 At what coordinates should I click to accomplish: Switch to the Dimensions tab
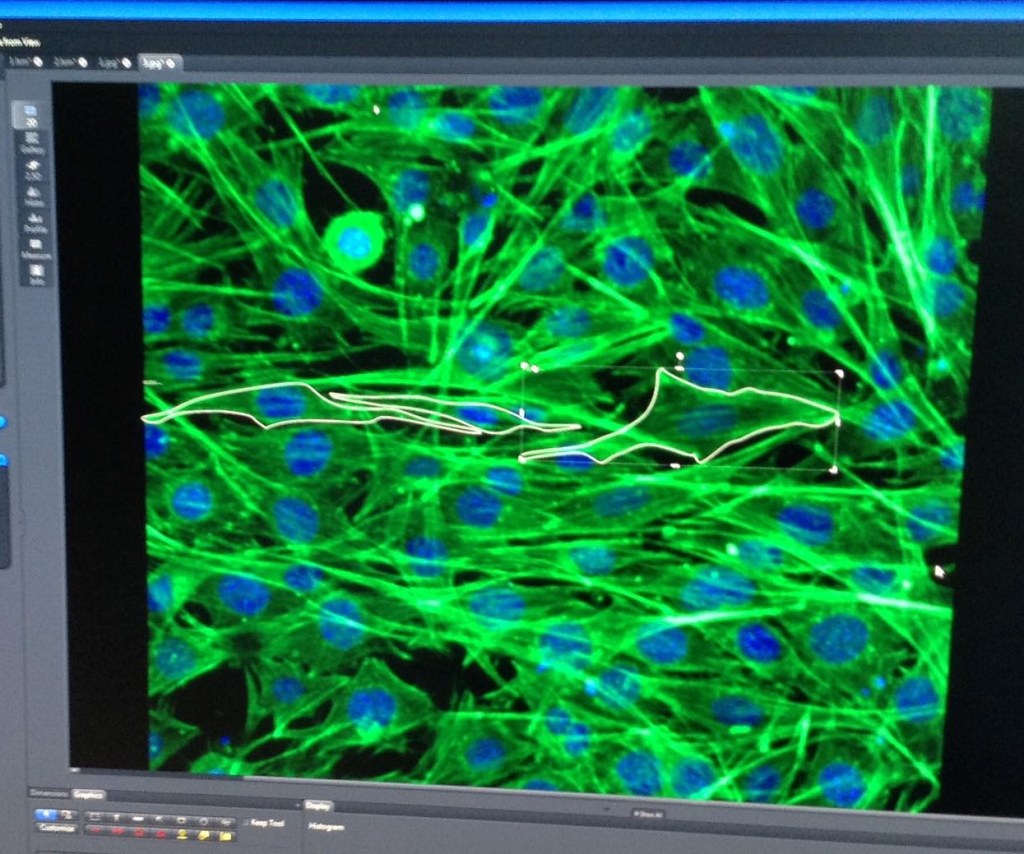click(x=48, y=793)
